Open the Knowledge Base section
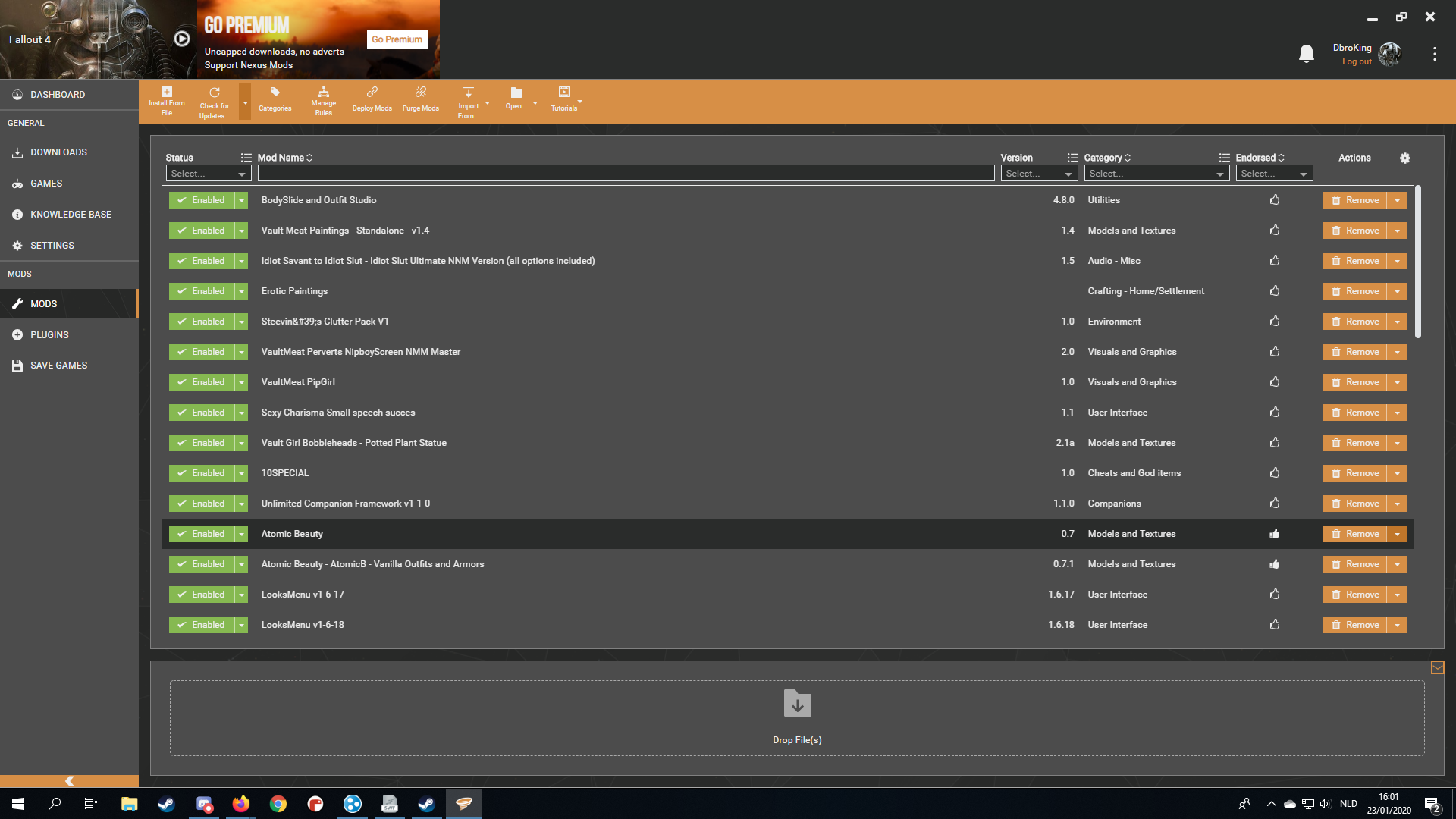Viewport: 1456px width, 819px height. [69, 215]
